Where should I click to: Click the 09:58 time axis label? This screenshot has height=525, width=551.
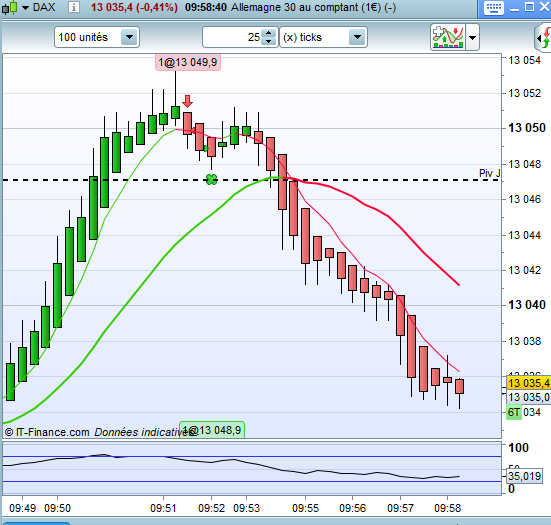pos(447,508)
